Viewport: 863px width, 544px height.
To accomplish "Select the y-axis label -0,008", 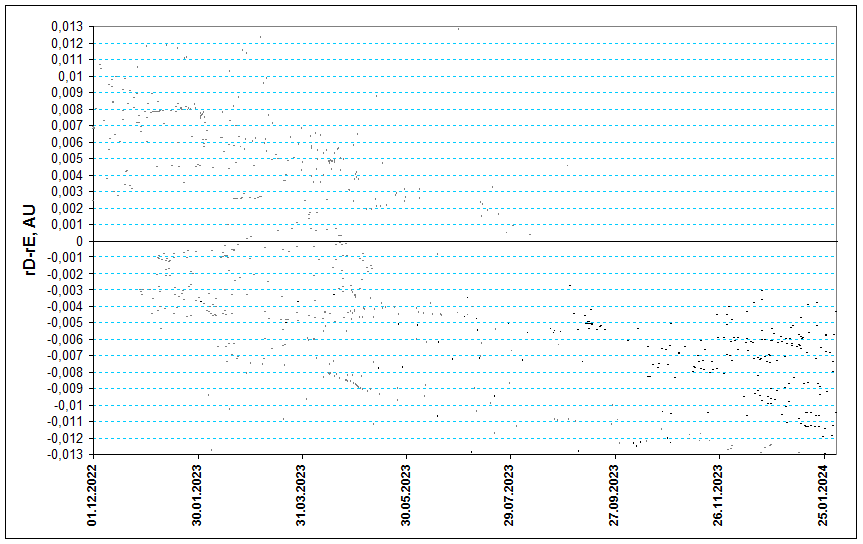I will [65, 373].
